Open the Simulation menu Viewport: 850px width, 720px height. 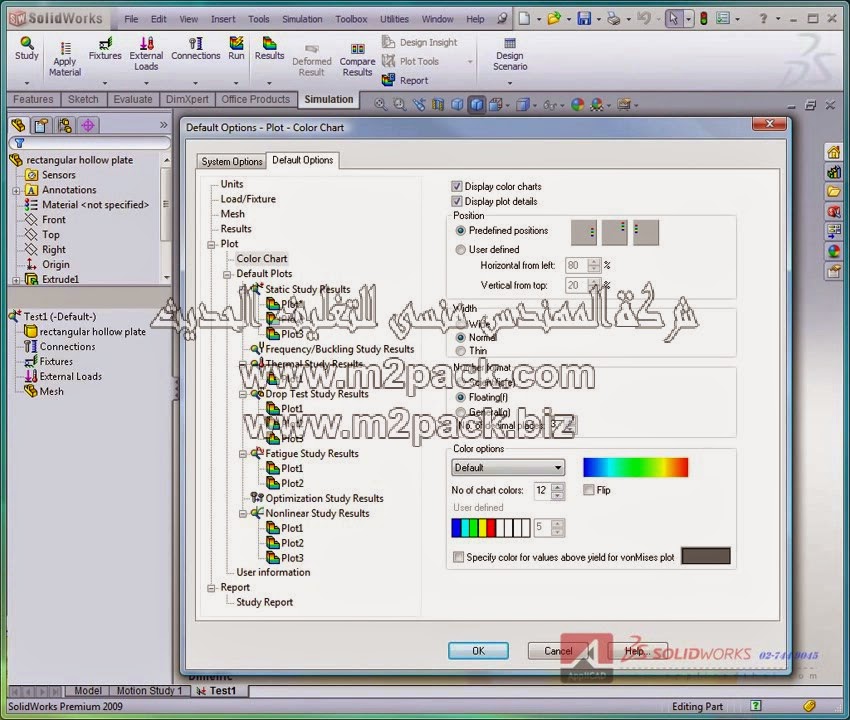pyautogui.click(x=302, y=19)
